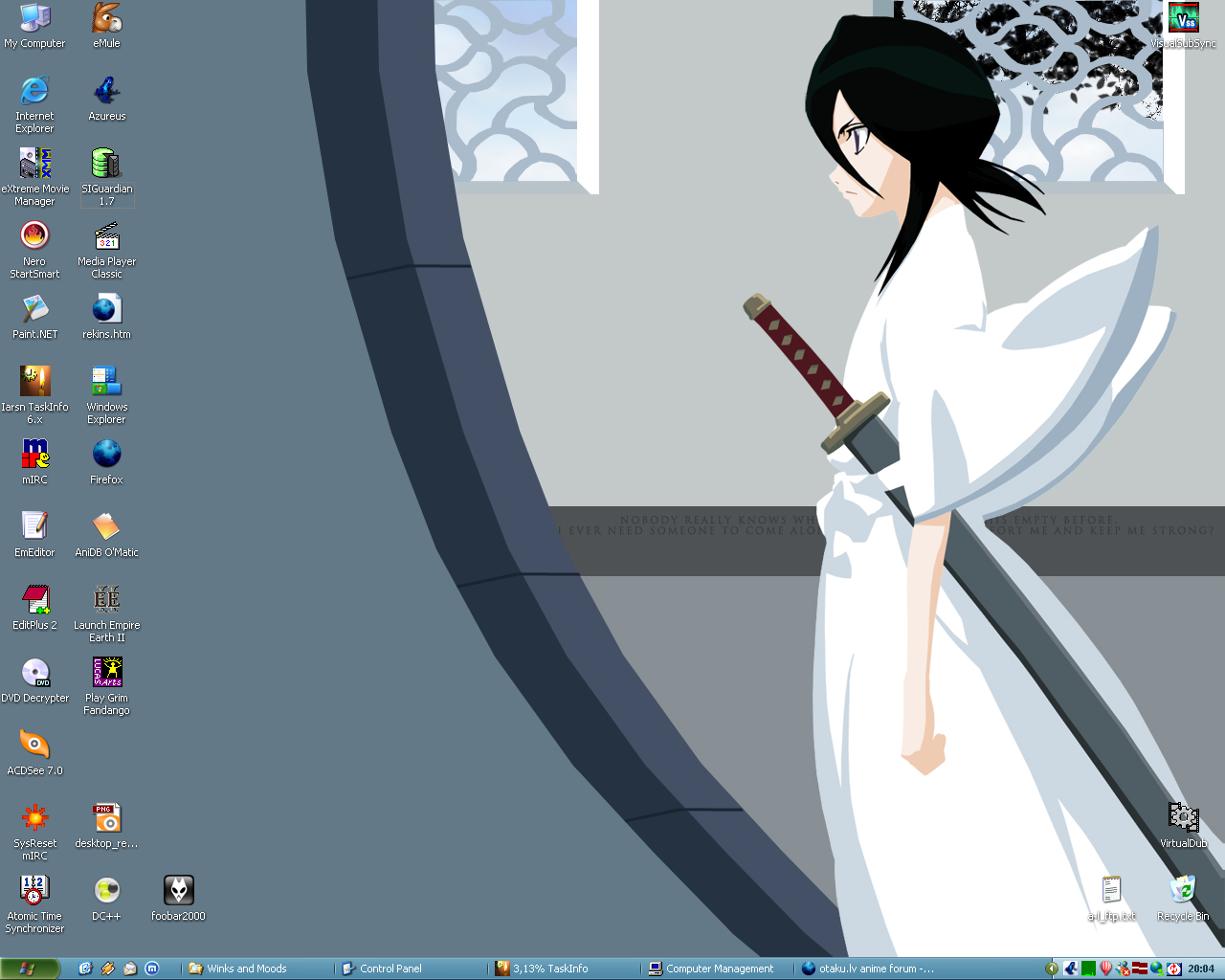1225x980 pixels.
Task: Select the SIGuardian 1.7 icon
Action: tap(106, 177)
